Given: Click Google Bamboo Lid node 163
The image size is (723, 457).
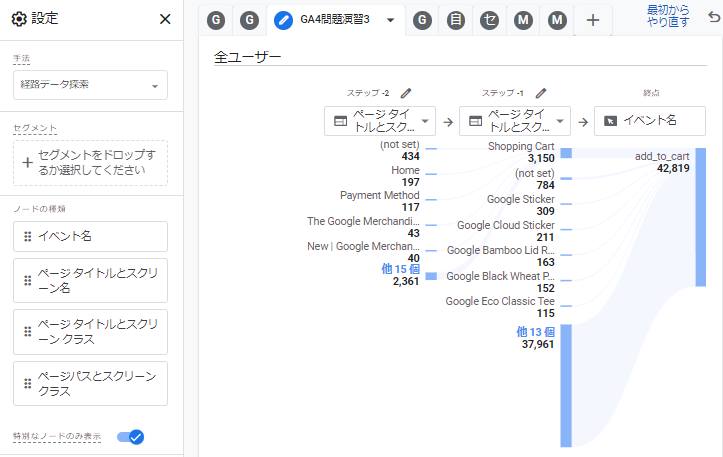Looking at the screenshot, I should [501, 256].
